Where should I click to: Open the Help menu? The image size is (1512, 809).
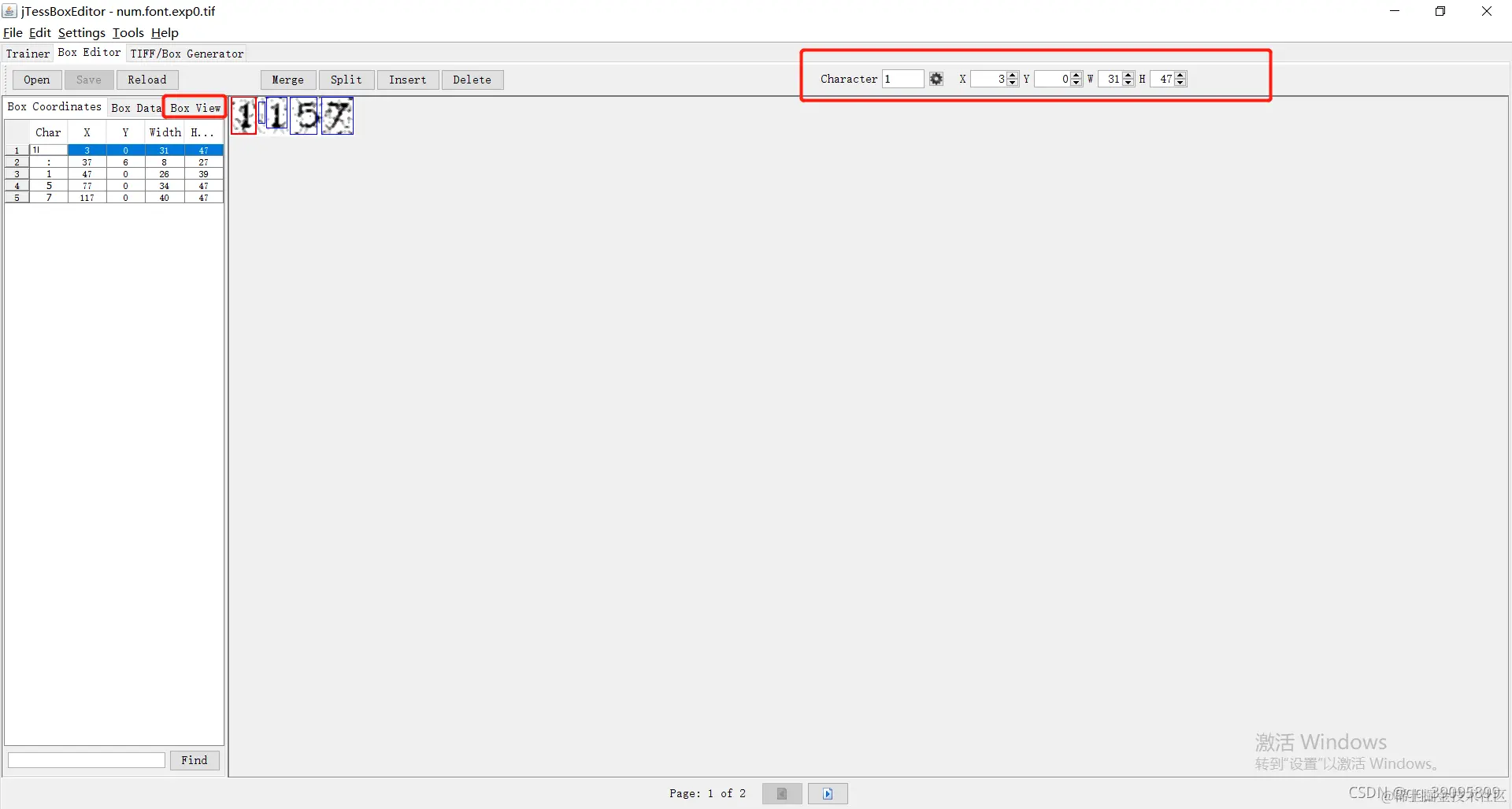coord(165,33)
